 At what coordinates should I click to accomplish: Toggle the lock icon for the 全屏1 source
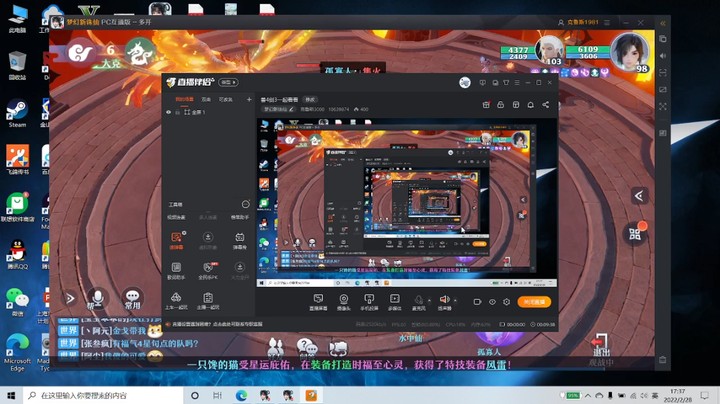click(177, 112)
